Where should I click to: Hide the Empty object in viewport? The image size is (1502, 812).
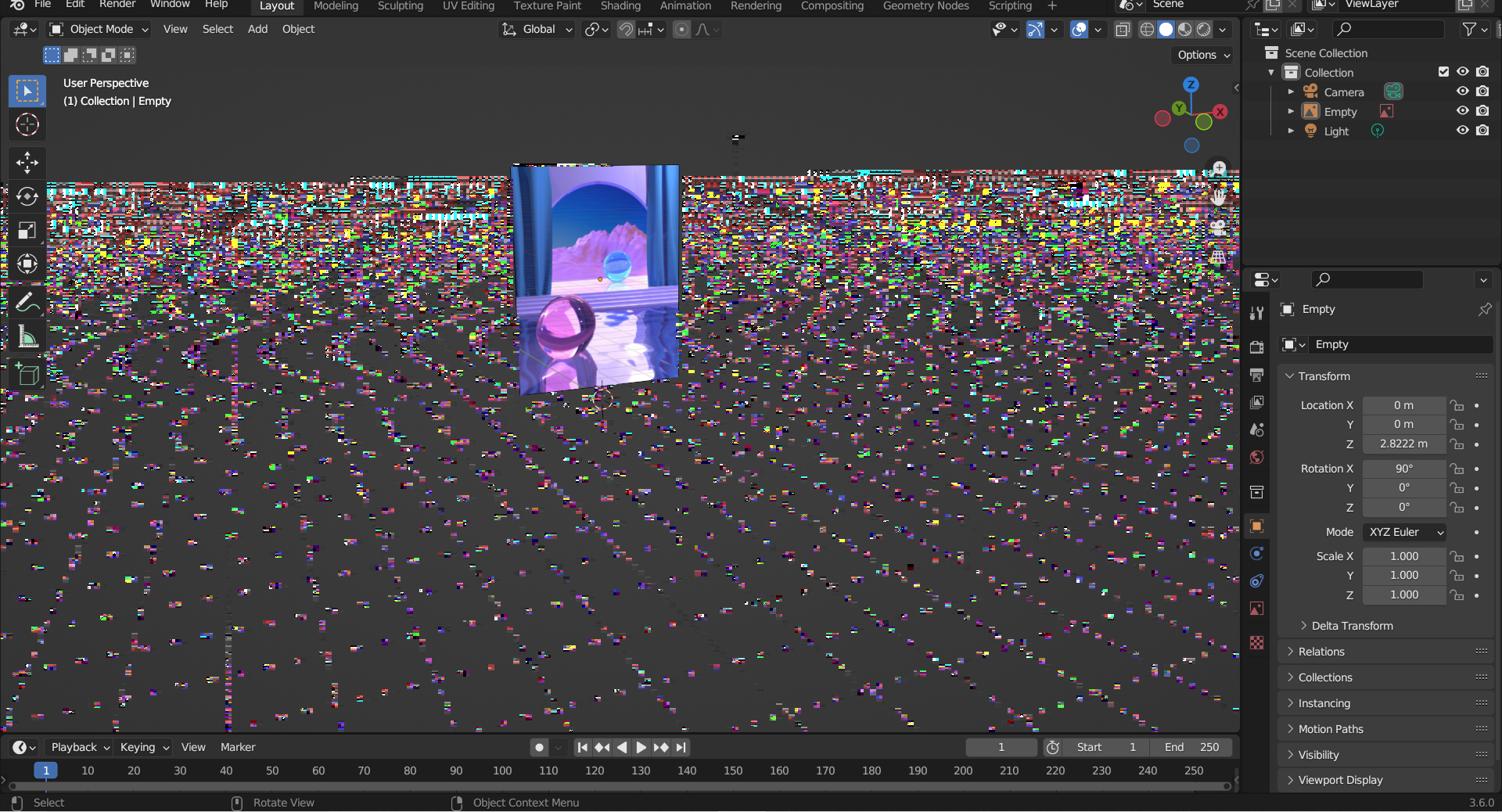[x=1462, y=111]
